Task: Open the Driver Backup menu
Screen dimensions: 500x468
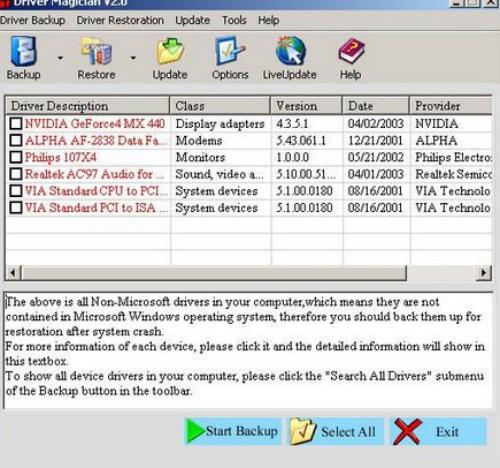Action: [32, 20]
